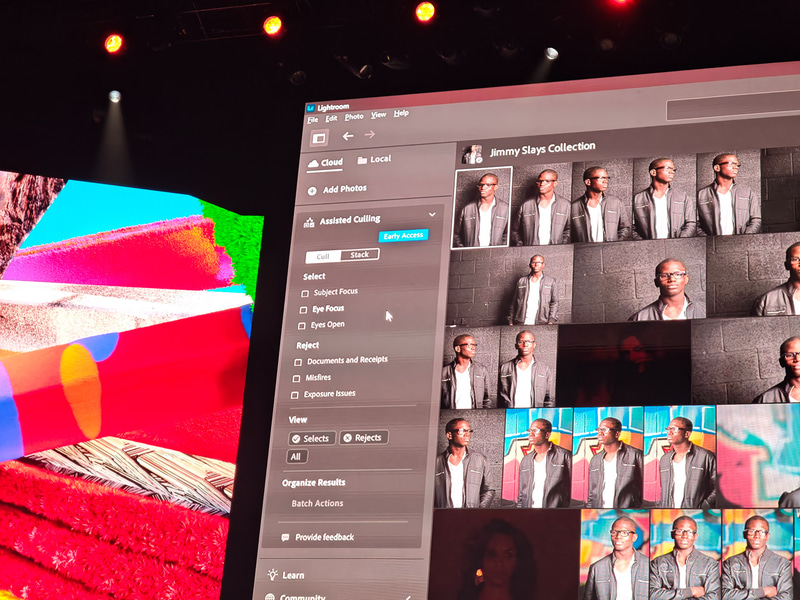This screenshot has width=800, height=600.
Task: Open the Photo menu
Action: [354, 117]
